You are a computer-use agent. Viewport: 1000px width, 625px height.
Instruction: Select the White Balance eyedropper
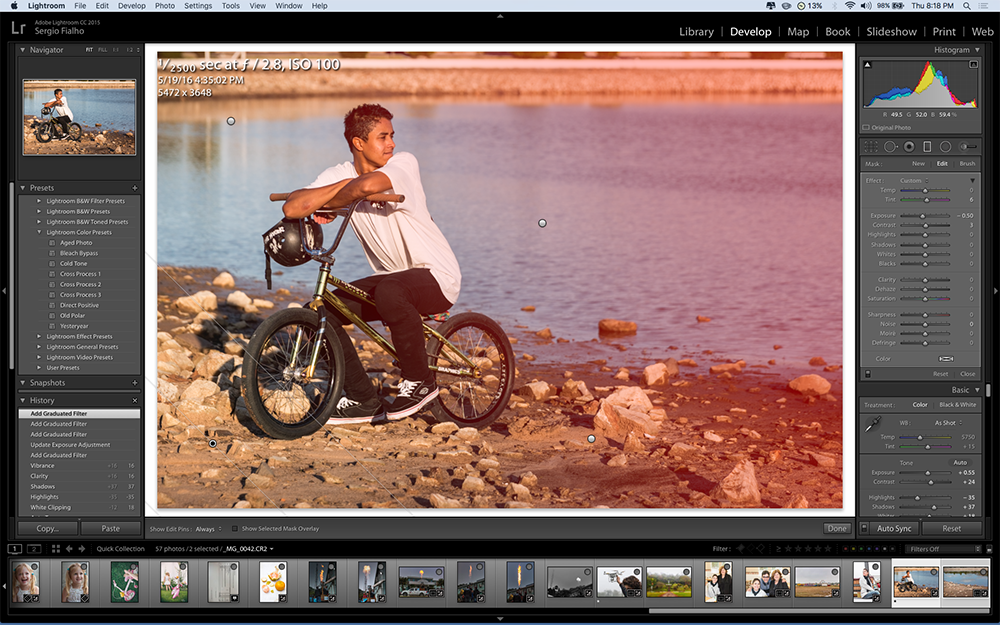pyautogui.click(x=872, y=426)
